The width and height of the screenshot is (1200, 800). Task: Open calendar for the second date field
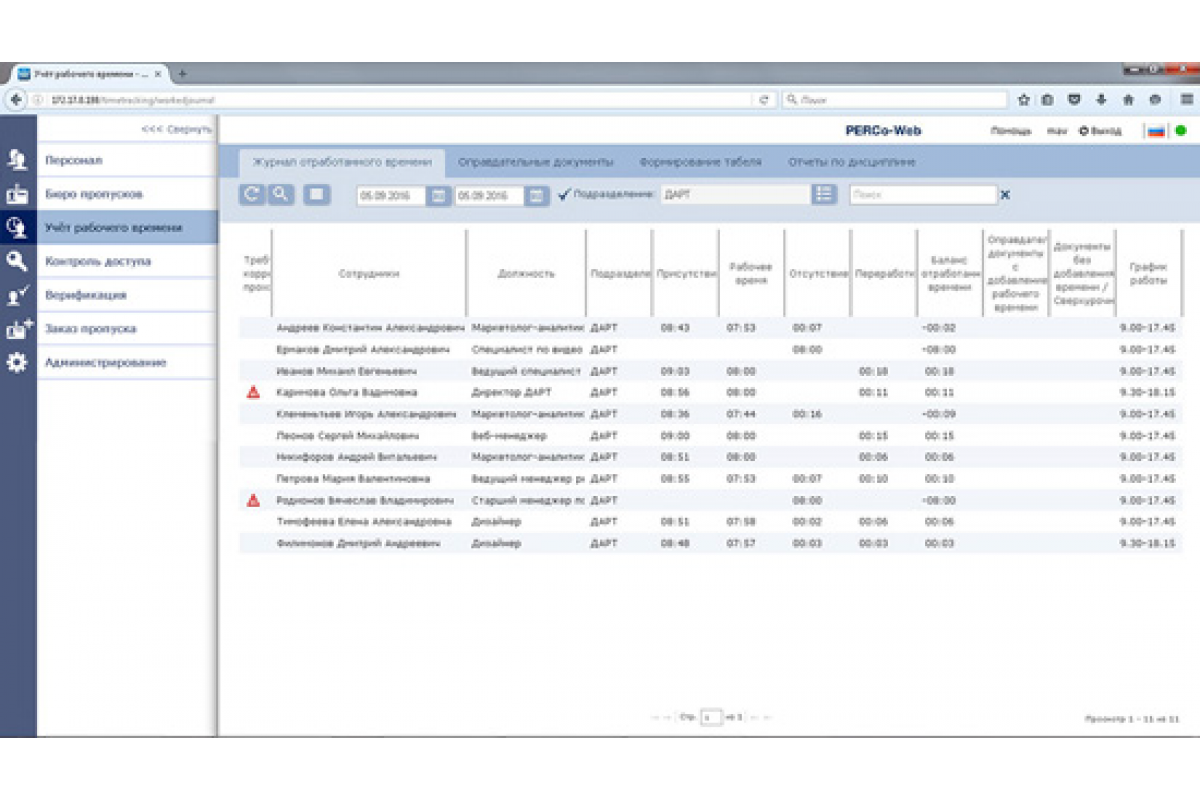pyautogui.click(x=537, y=196)
